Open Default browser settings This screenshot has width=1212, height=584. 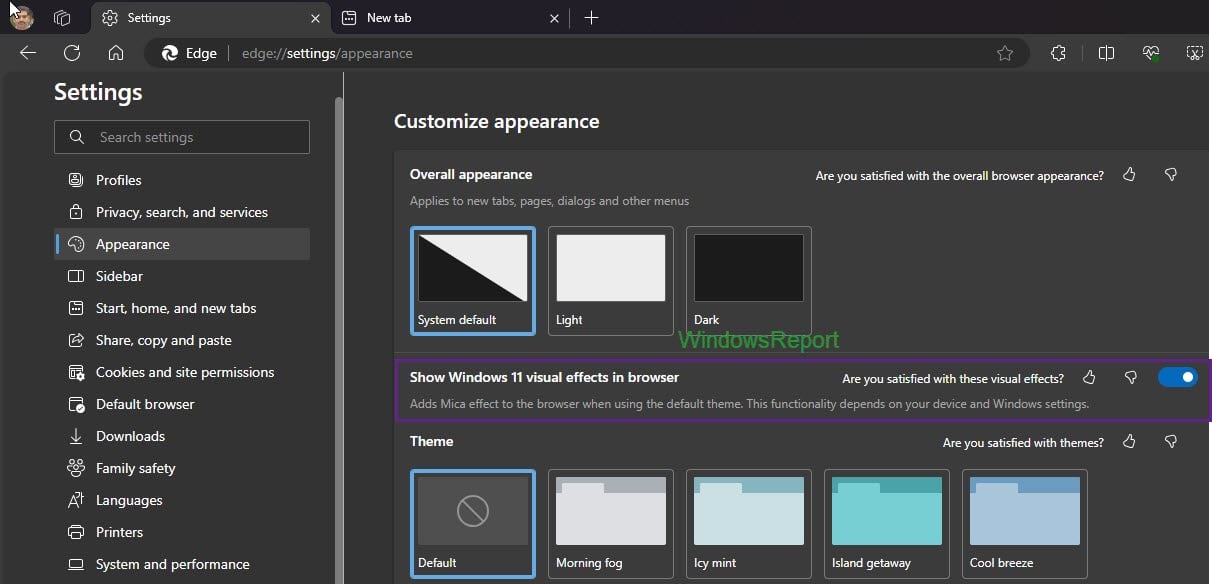(182, 404)
